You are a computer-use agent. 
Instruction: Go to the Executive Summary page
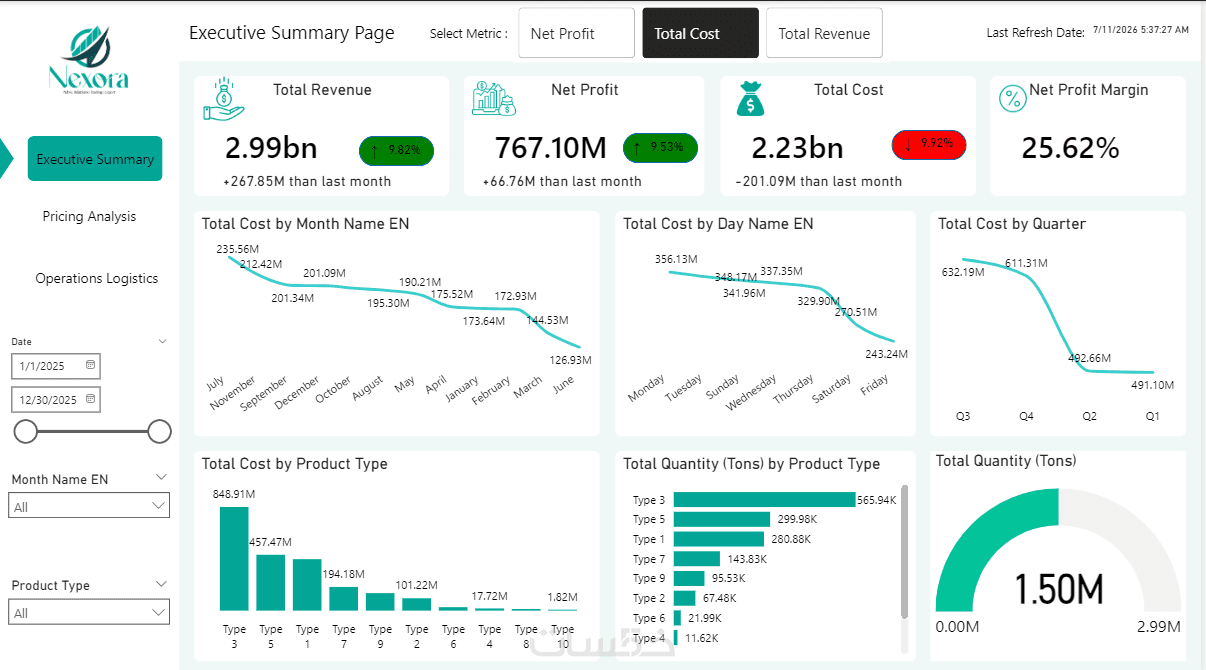95,159
